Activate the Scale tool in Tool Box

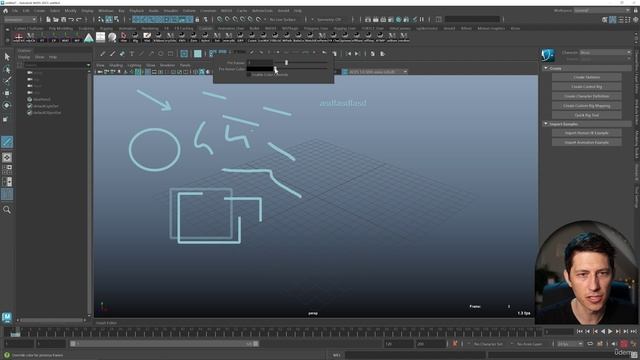click(x=6, y=119)
